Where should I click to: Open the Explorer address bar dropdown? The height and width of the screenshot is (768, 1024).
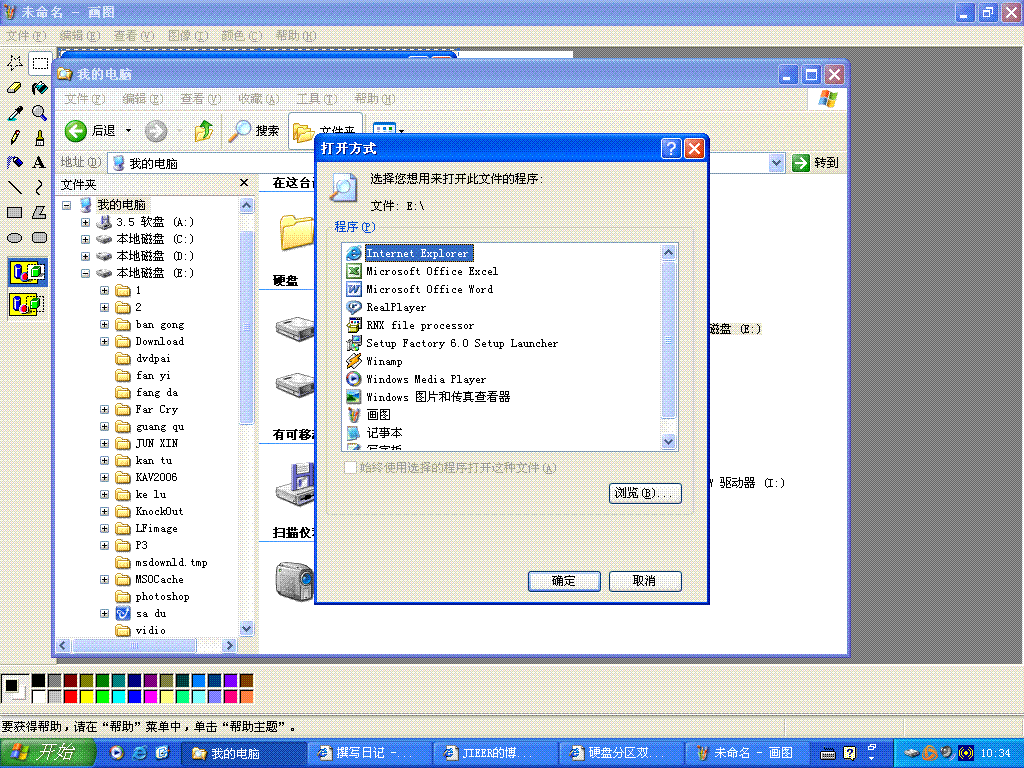click(776, 163)
